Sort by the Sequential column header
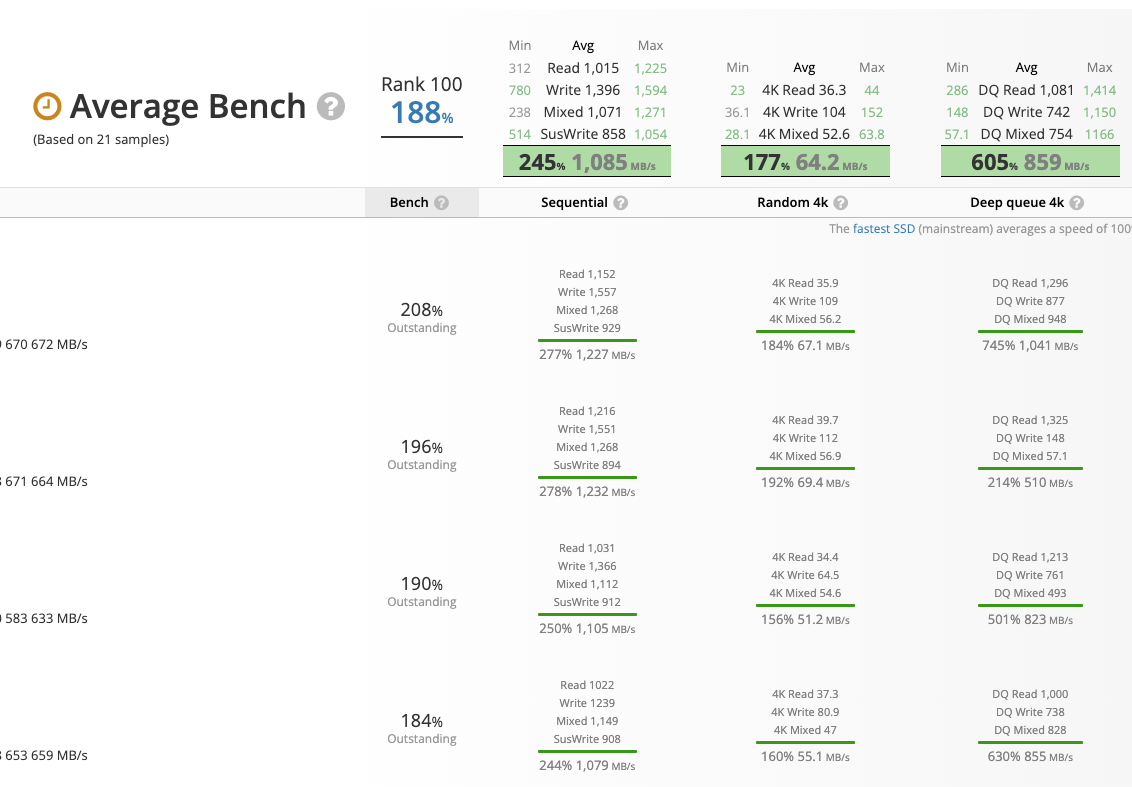Image resolution: width=1132 pixels, height=787 pixels. [574, 203]
